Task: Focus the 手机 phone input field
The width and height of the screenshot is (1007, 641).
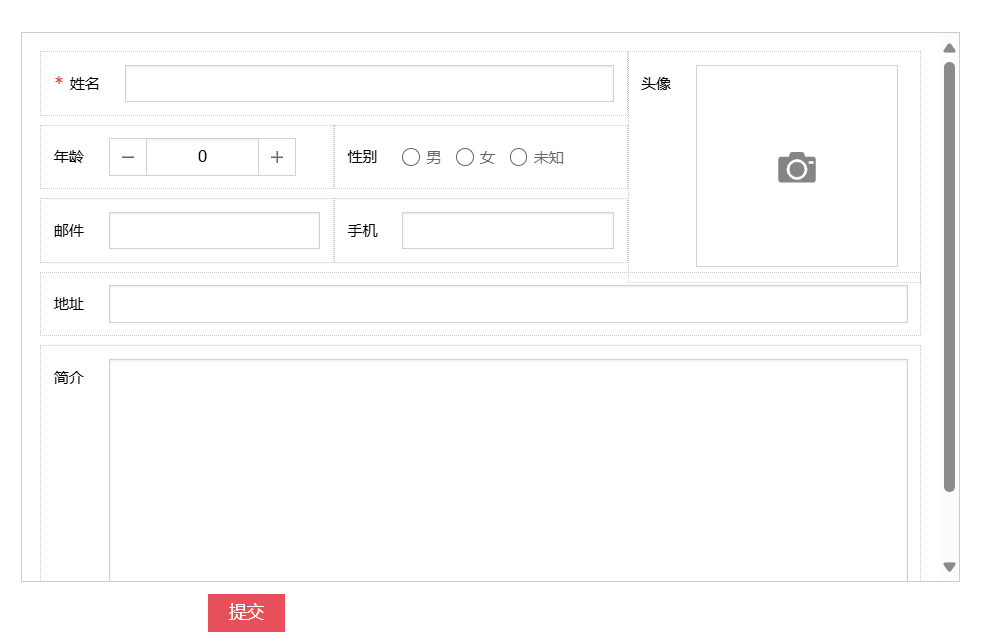Action: (x=508, y=231)
